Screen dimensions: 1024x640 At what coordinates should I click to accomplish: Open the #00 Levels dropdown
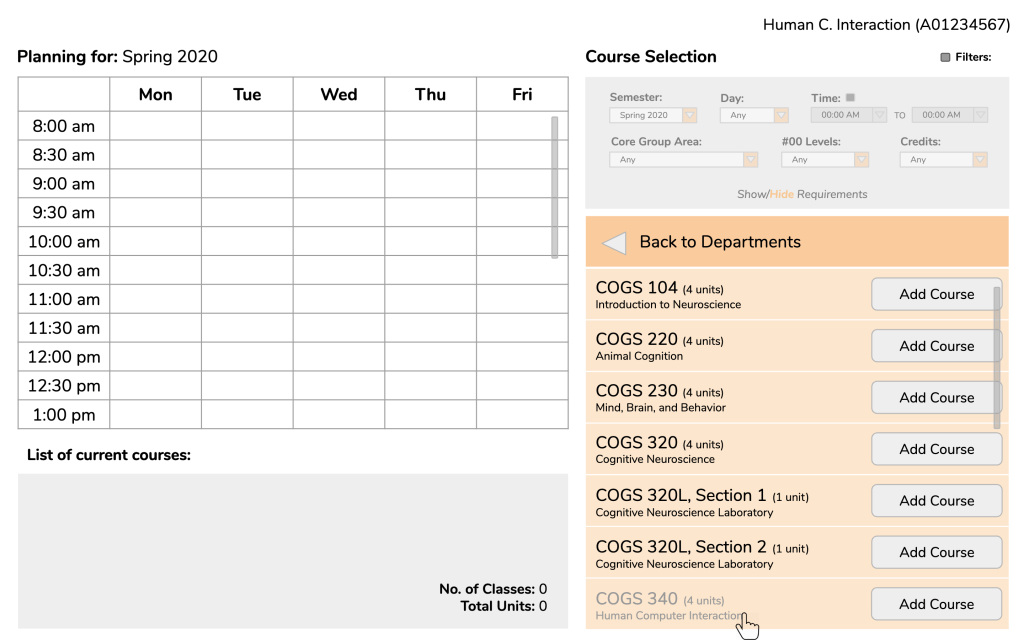coord(825,159)
